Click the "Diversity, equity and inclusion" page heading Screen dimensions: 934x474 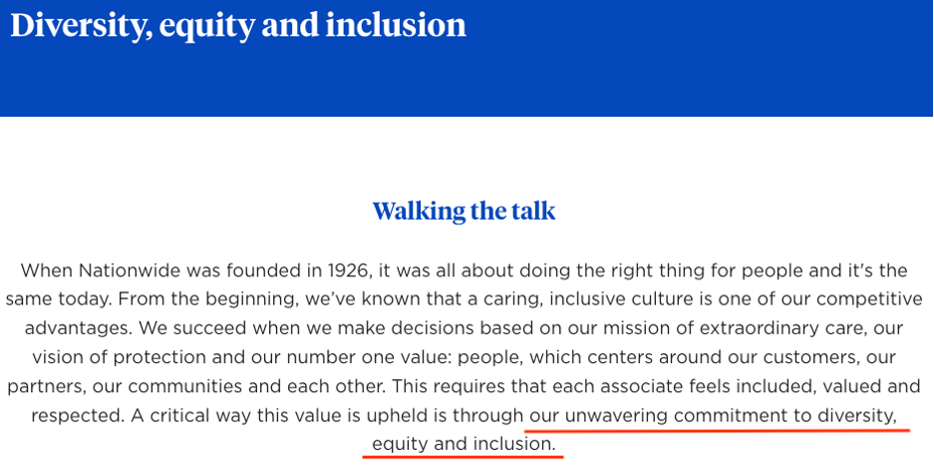coord(238,25)
